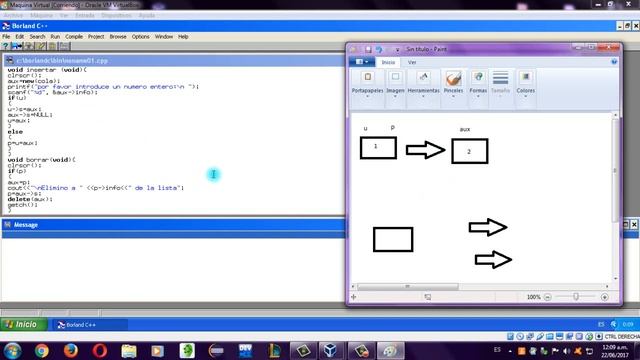Open the Browse menu in Borland C++
Viewport: 640px width, 360px height.
point(118,37)
